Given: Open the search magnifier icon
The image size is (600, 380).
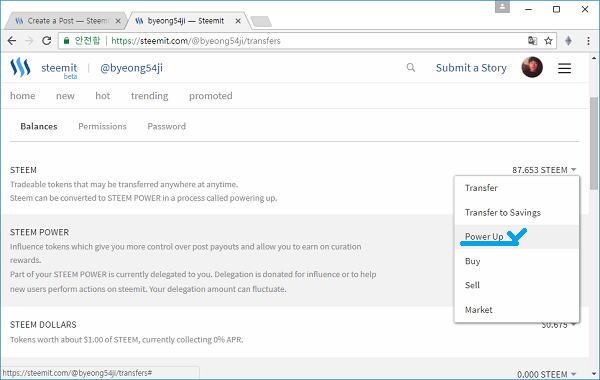Looking at the screenshot, I should (411, 68).
